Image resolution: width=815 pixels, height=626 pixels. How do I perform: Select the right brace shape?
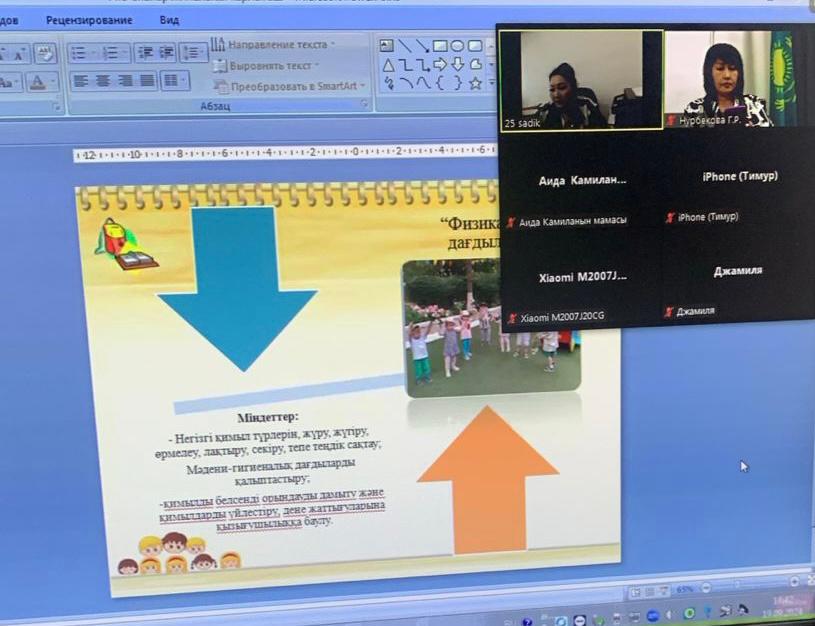point(458,83)
